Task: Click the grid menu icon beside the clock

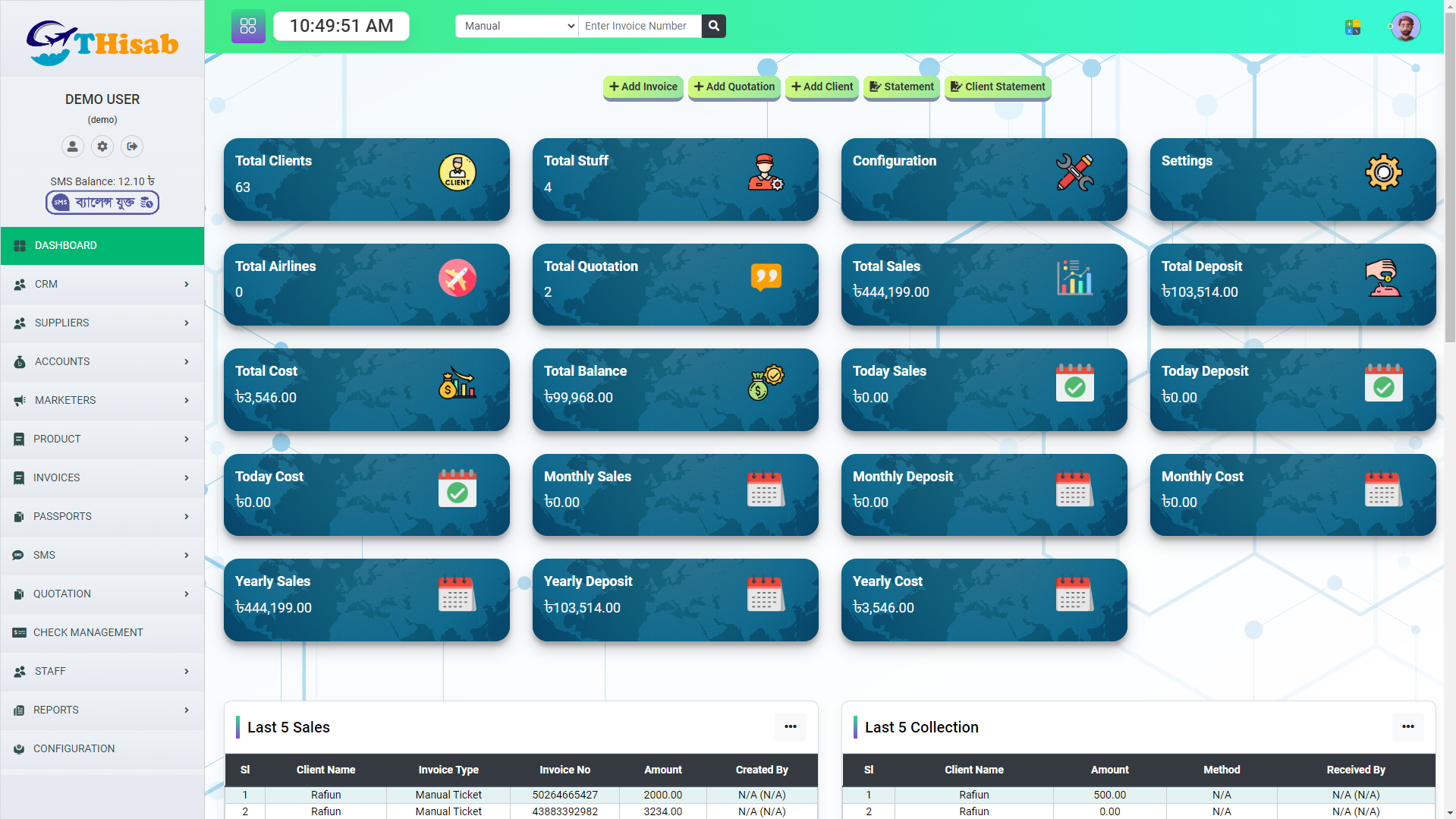Action: (248, 26)
